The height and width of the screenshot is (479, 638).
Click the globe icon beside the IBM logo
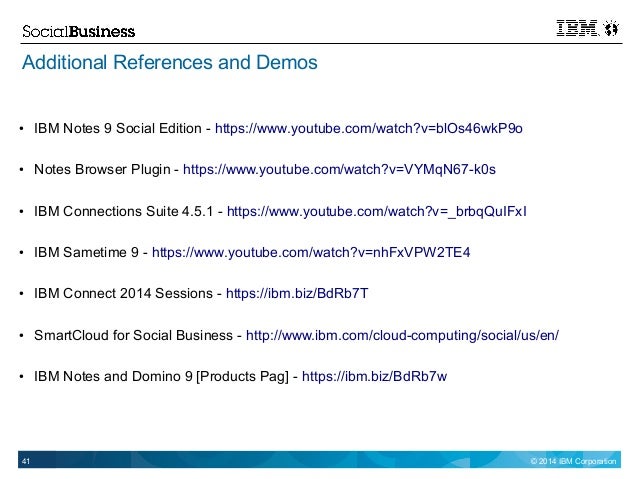tap(611, 28)
